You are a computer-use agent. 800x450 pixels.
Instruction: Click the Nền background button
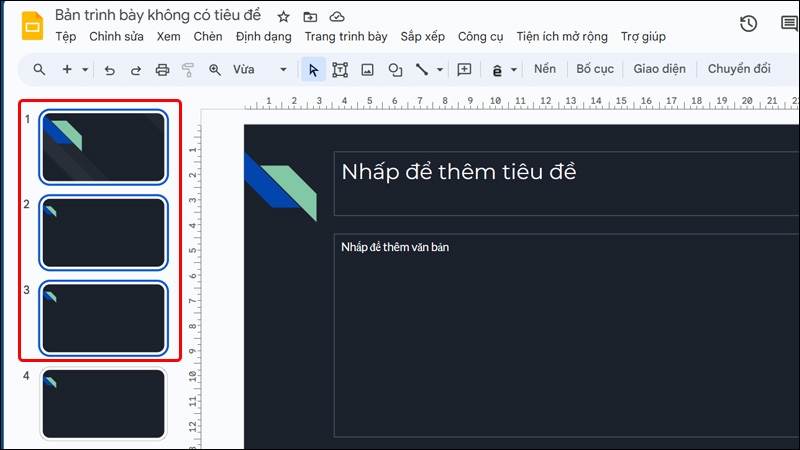tap(544, 69)
